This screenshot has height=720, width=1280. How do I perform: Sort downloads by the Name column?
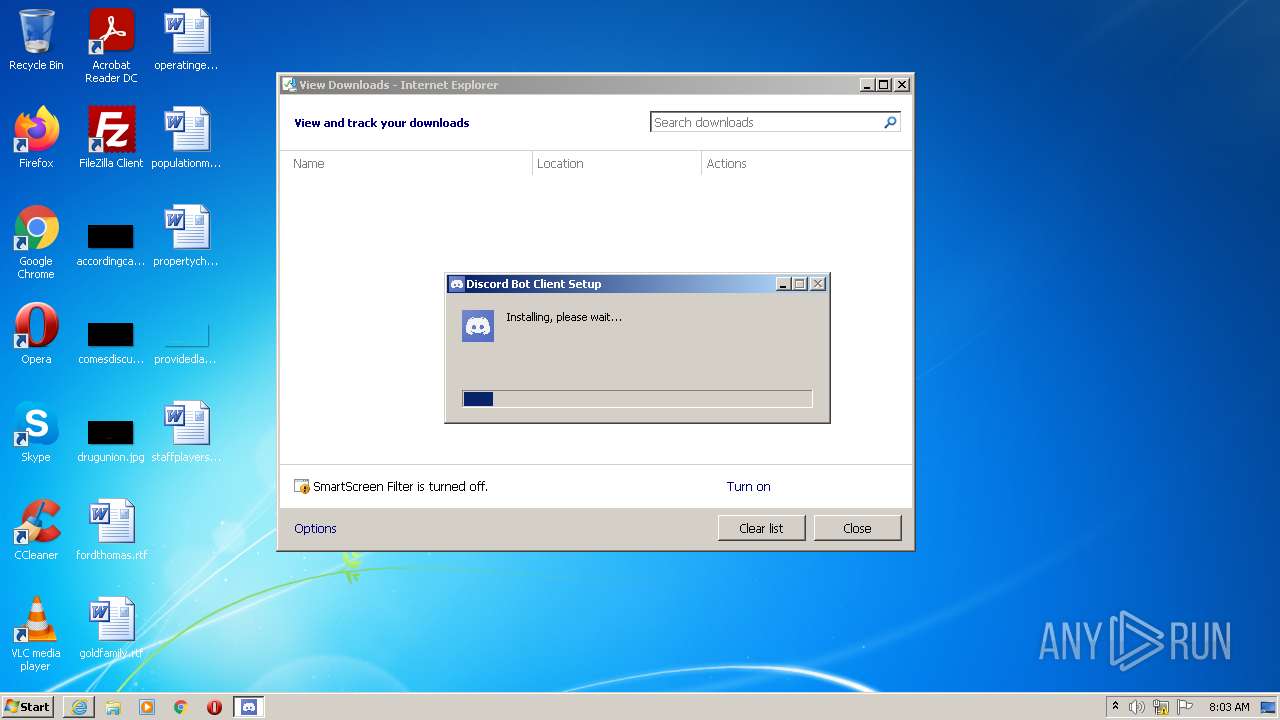click(406, 163)
